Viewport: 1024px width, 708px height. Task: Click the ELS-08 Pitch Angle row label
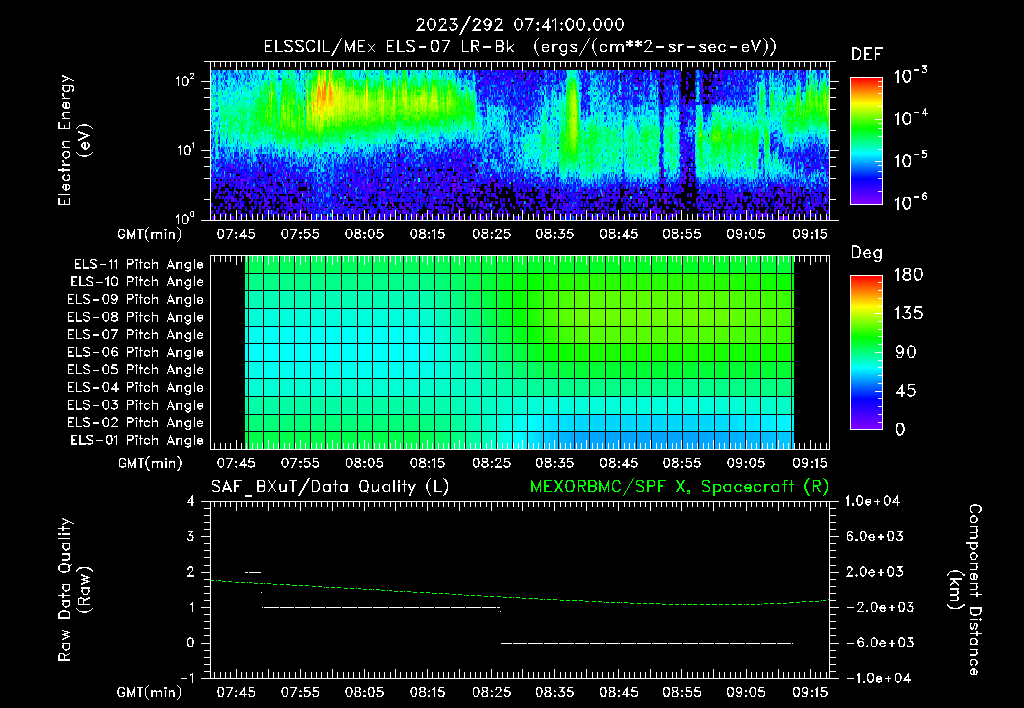[135, 317]
